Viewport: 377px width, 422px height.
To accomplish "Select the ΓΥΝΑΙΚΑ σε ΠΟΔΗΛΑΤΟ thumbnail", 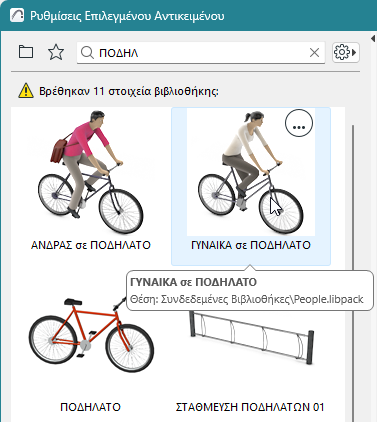I will [251, 172].
